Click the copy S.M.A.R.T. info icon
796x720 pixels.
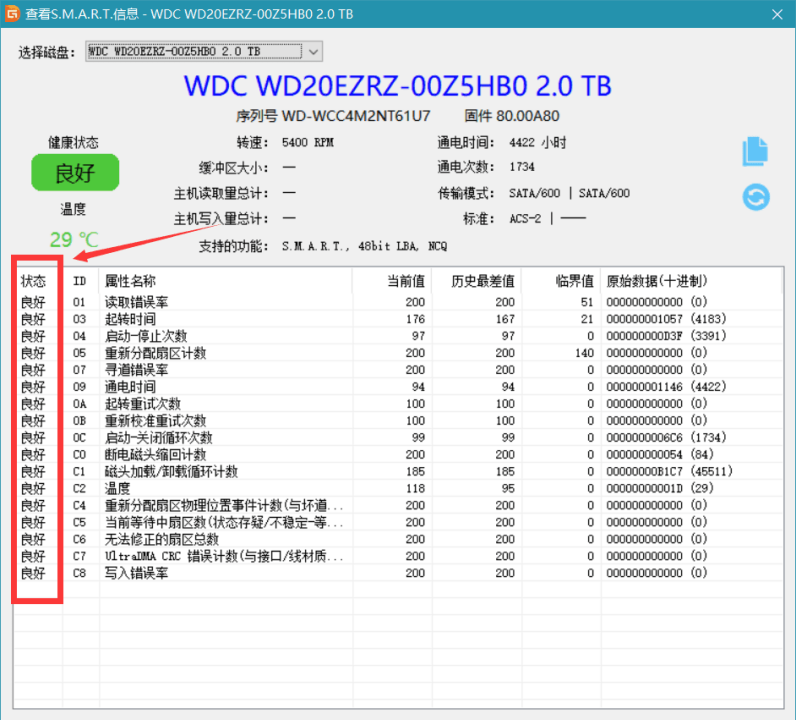click(755, 151)
